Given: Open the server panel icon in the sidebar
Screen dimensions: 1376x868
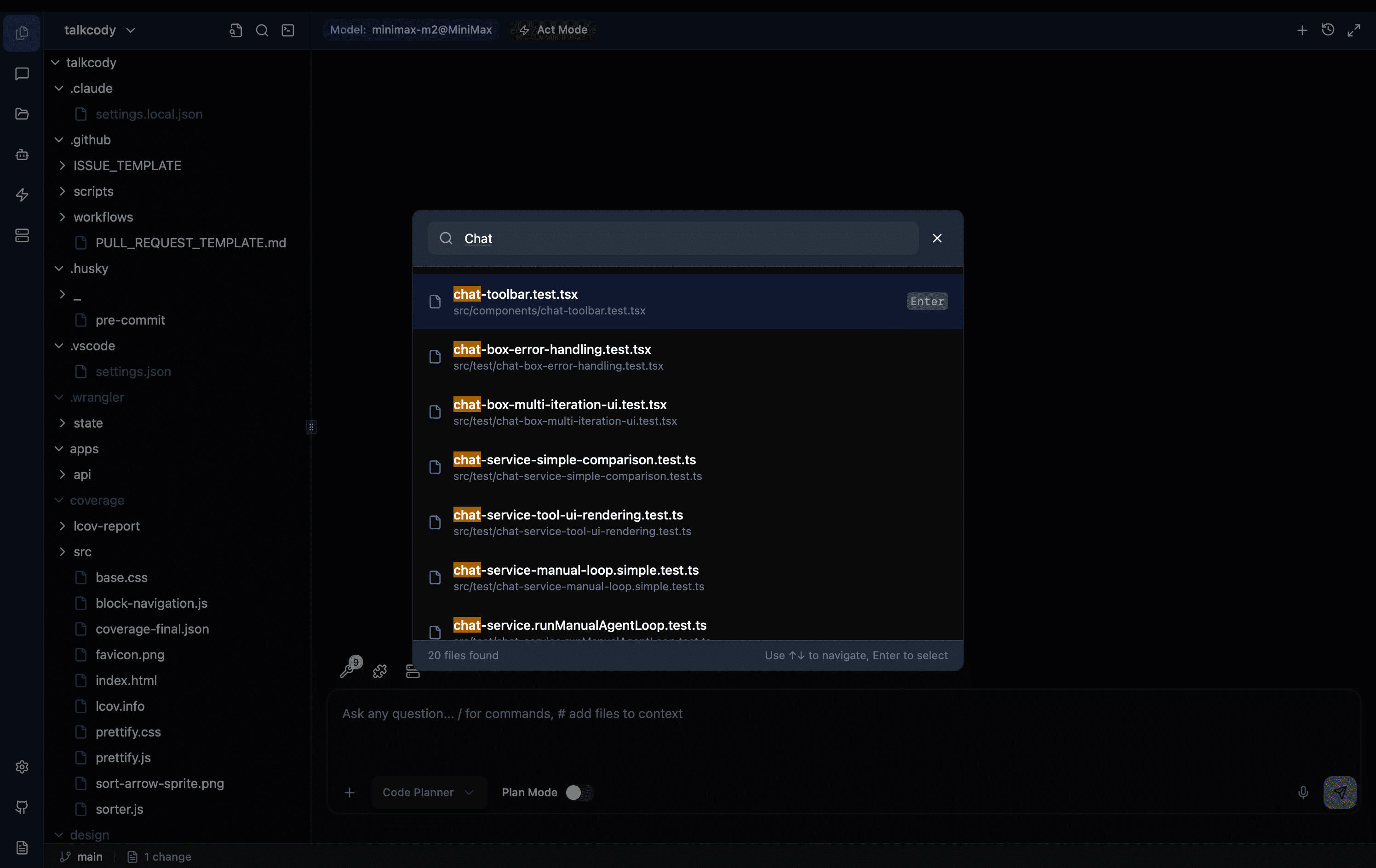Looking at the screenshot, I should [22, 235].
